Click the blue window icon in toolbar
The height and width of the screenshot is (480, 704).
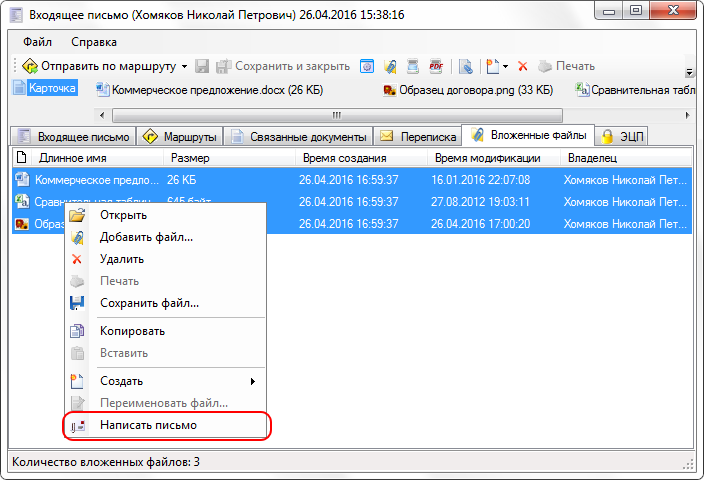coord(367,66)
